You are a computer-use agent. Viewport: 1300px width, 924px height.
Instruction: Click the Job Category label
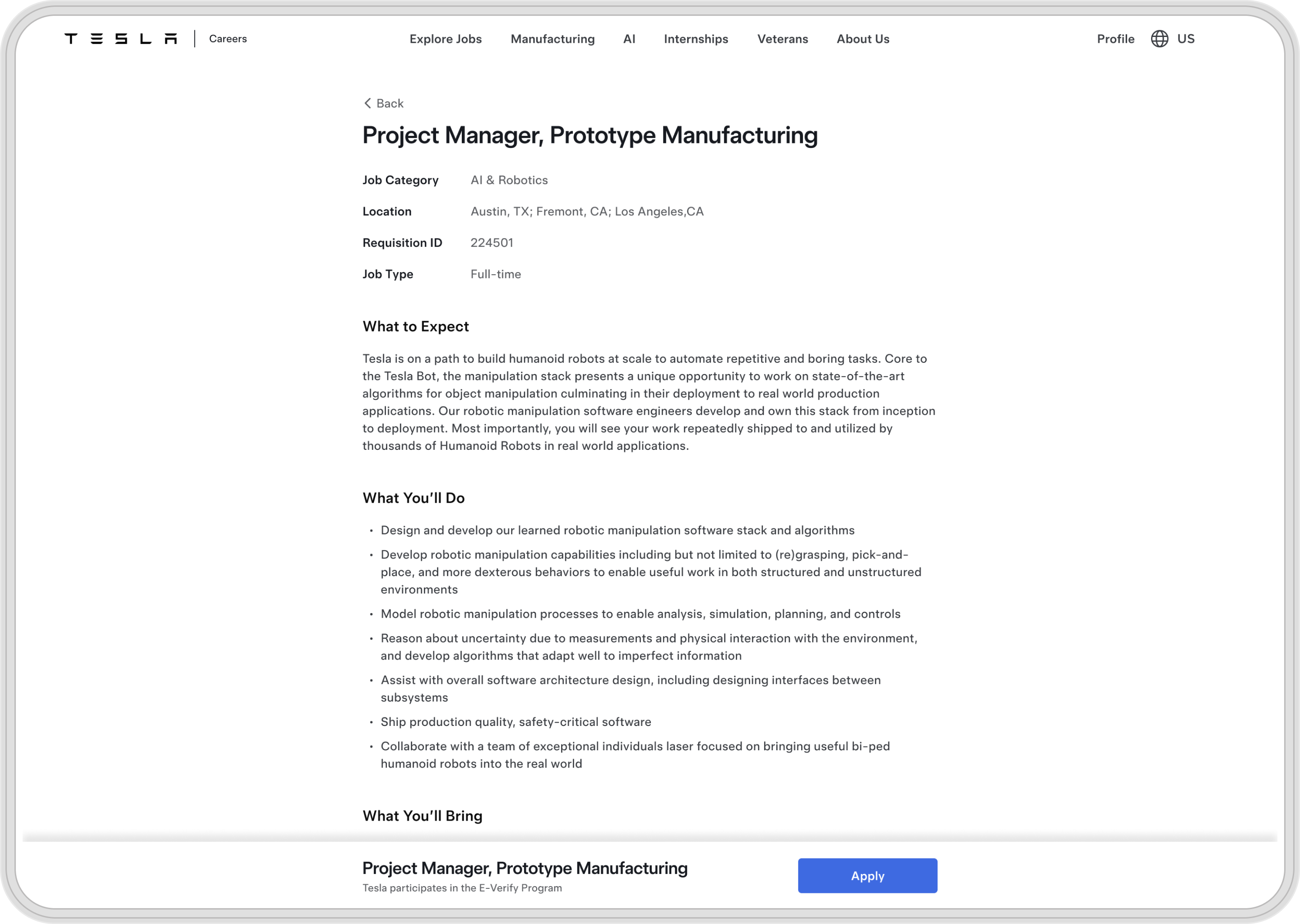pos(400,180)
